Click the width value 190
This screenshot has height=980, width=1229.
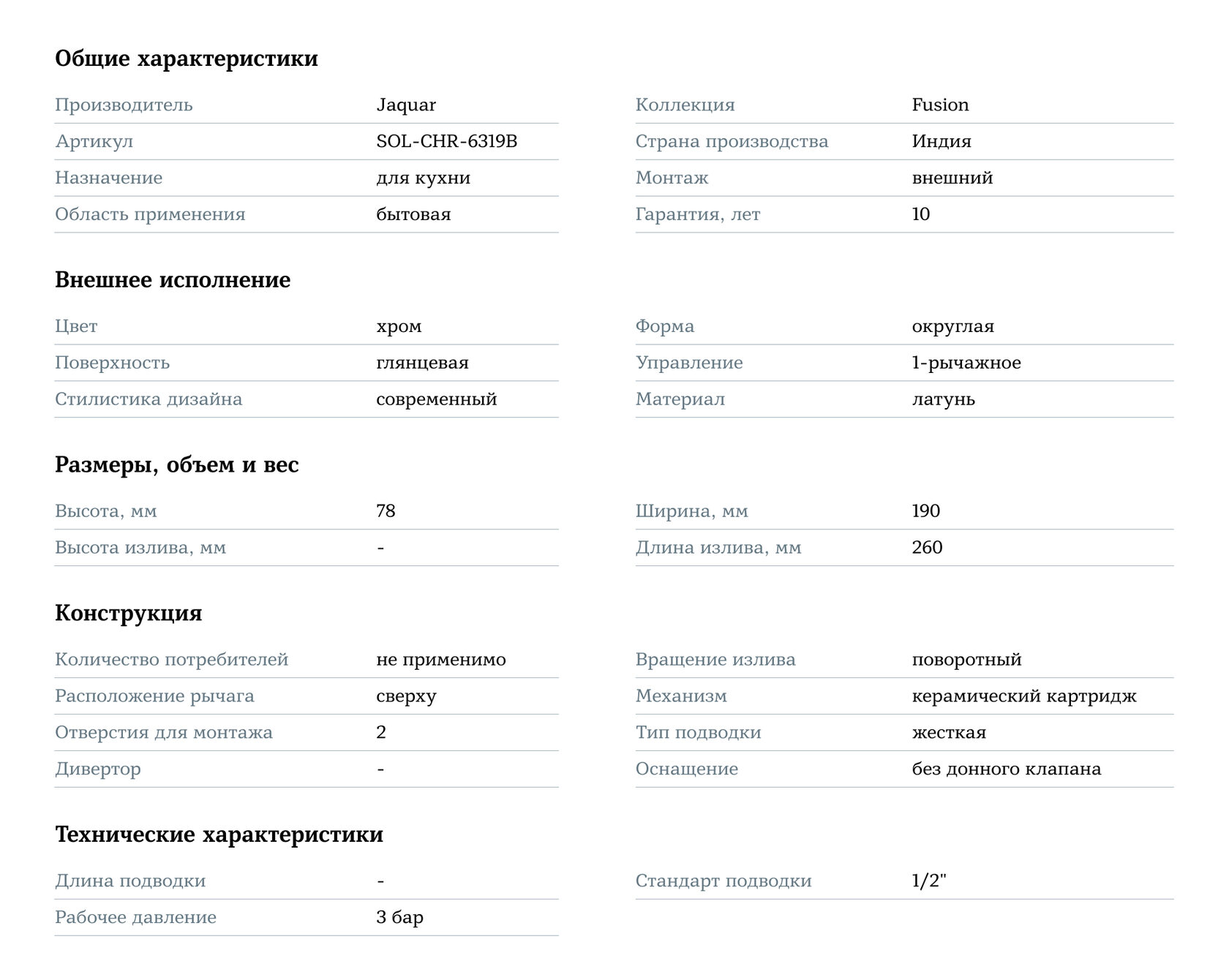(x=925, y=511)
